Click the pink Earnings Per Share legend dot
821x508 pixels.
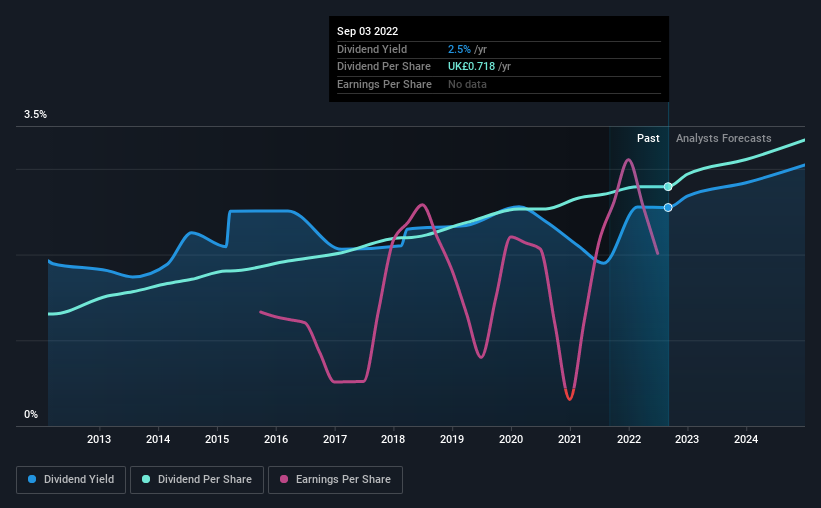(284, 479)
